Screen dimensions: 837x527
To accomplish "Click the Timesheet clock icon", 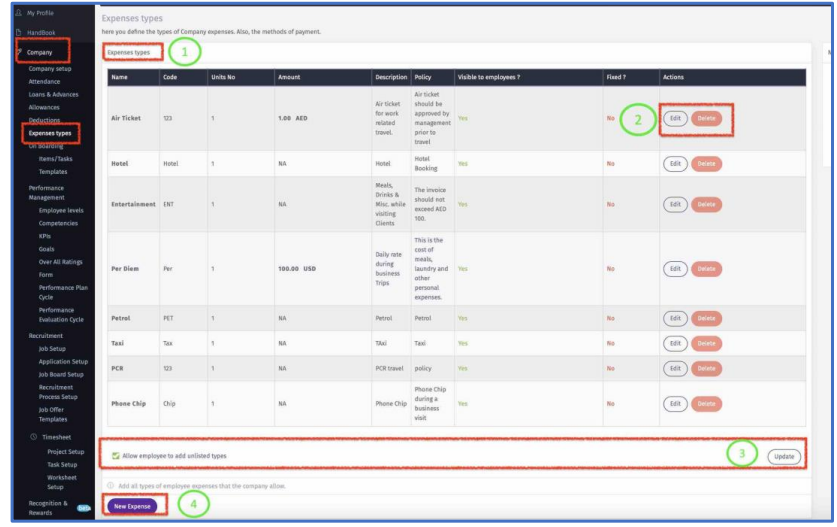I will click(33, 436).
